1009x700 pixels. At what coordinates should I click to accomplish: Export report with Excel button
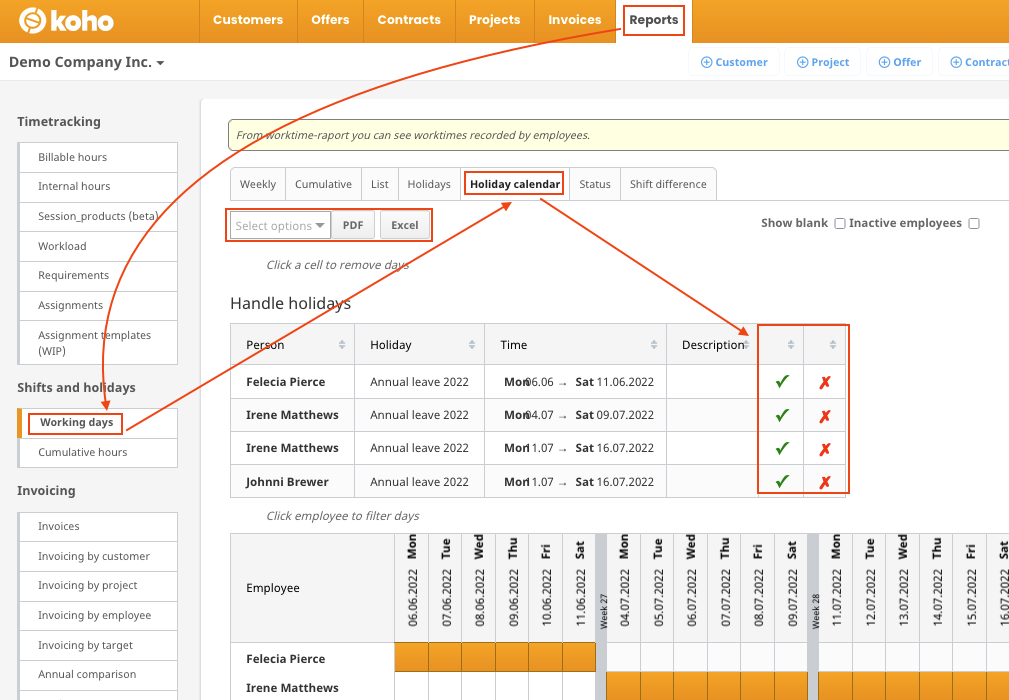click(x=405, y=225)
